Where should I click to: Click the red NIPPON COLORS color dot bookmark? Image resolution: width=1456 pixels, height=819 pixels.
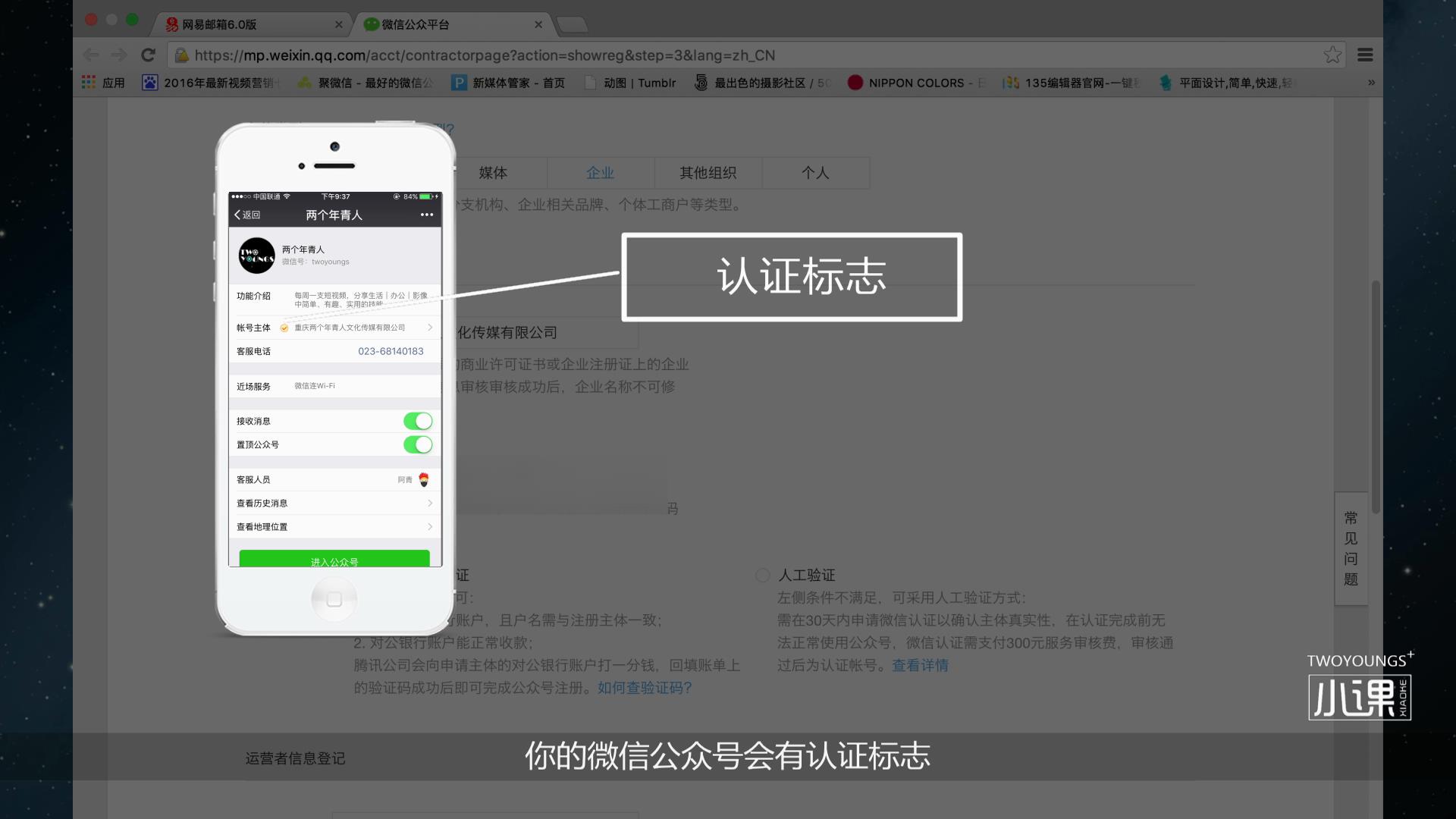856,83
